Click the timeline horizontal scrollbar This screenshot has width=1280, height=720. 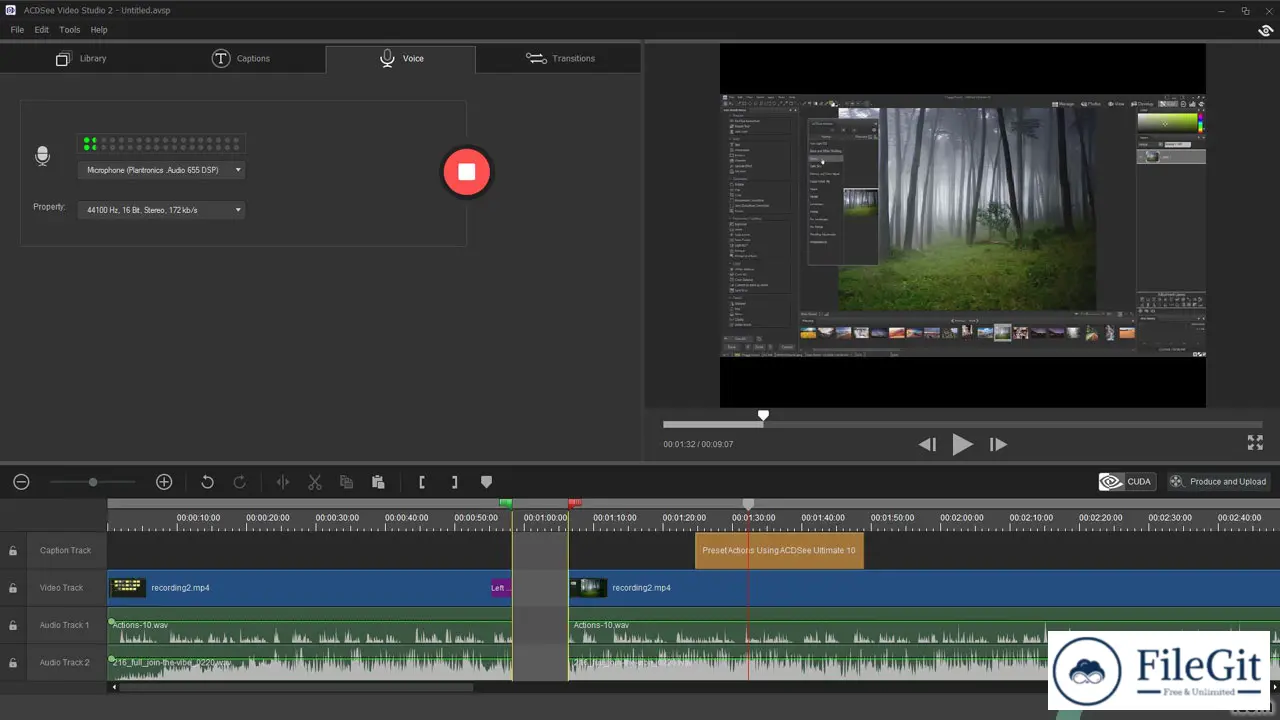296,687
